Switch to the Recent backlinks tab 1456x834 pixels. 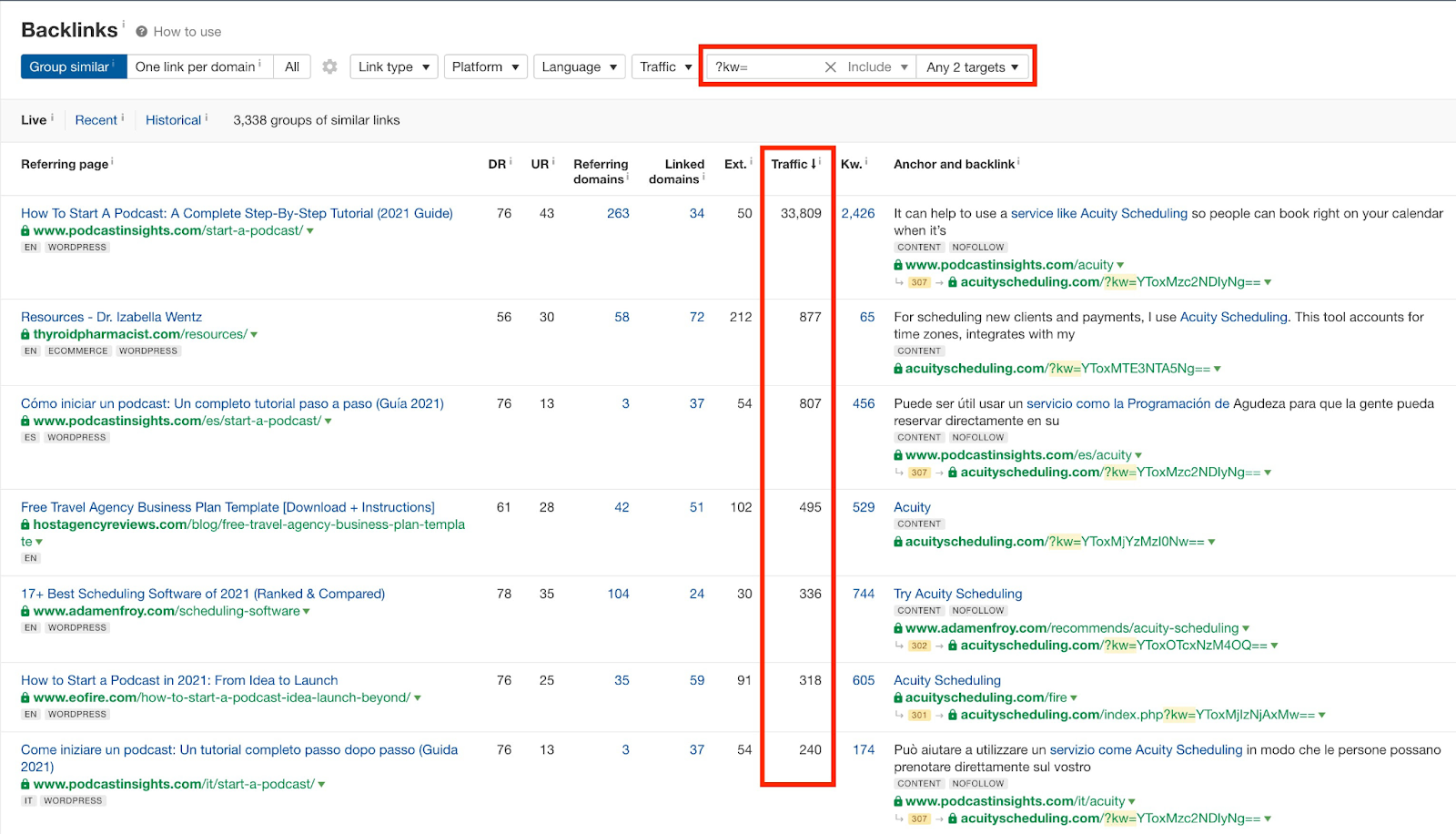[96, 120]
